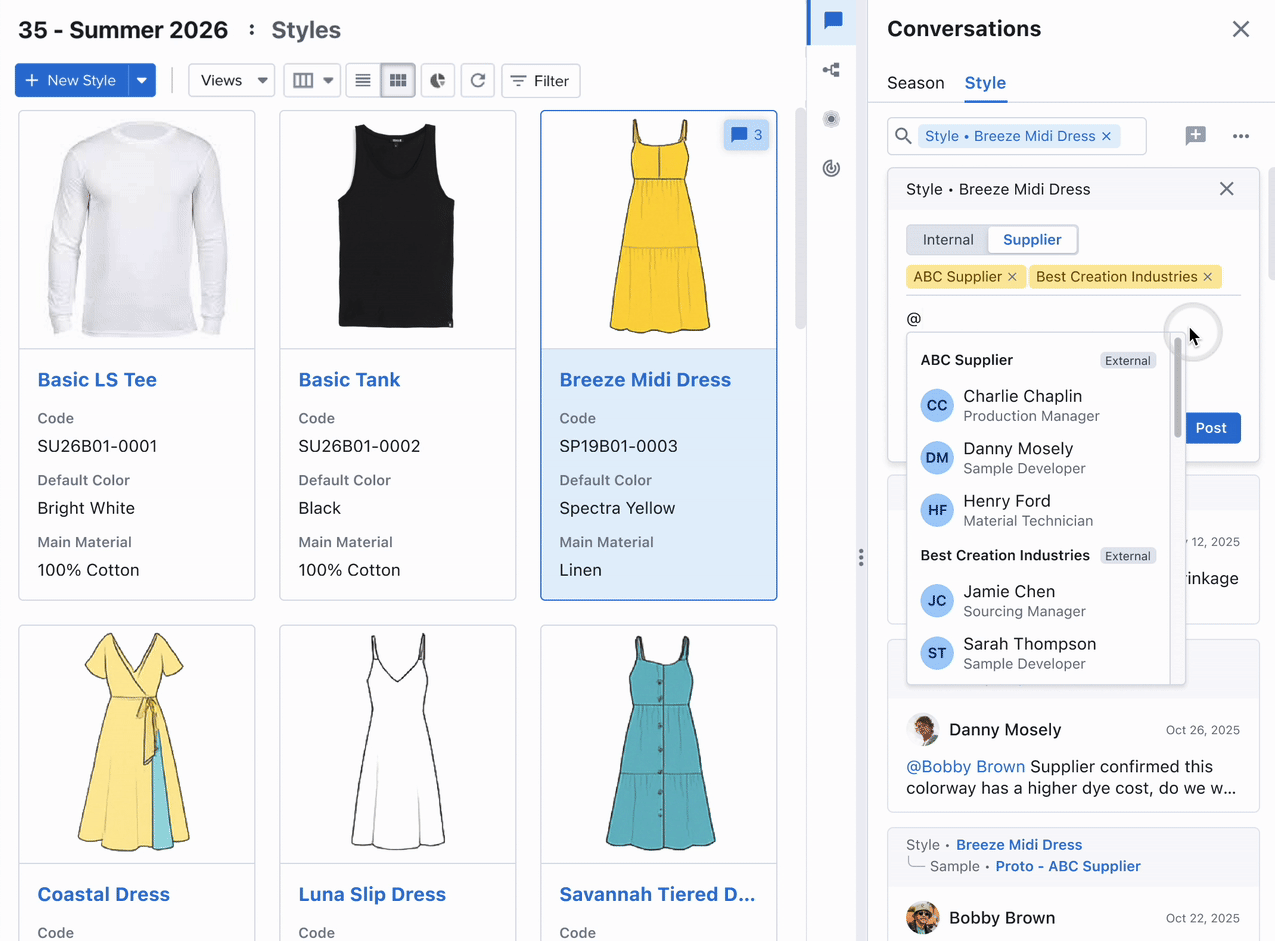Click the mention dropdown scrollbar
The image size is (1275, 941).
tap(1178, 388)
